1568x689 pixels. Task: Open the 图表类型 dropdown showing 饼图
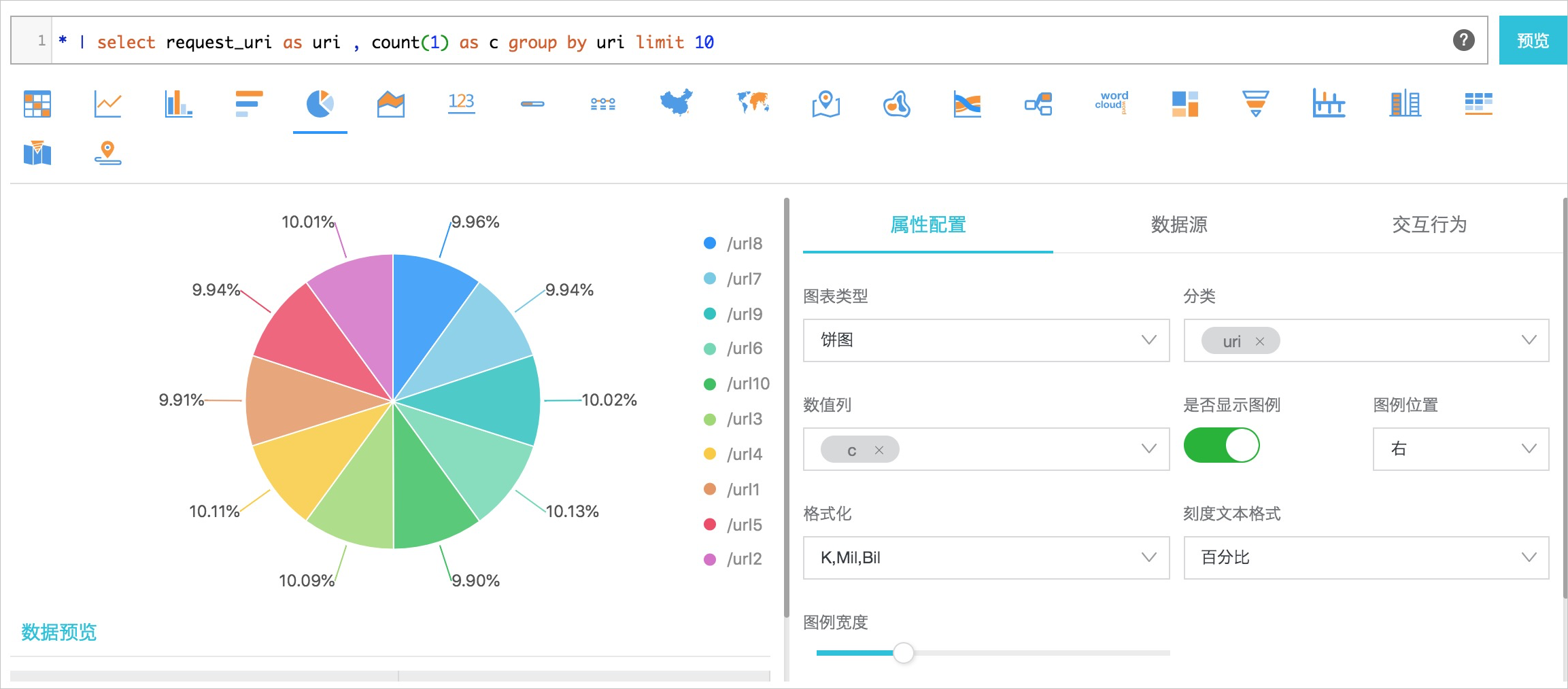point(986,340)
